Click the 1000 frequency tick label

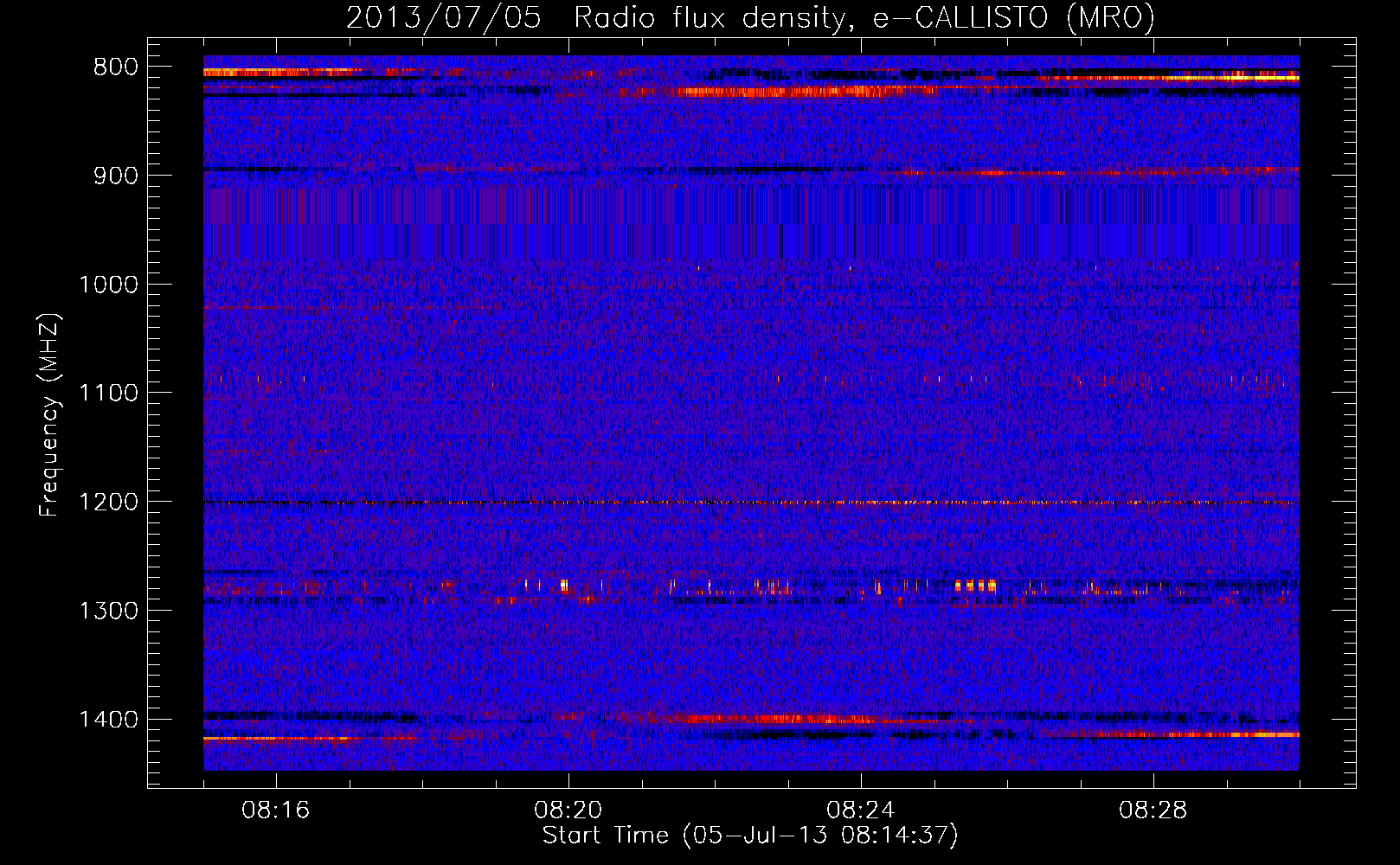tap(108, 285)
